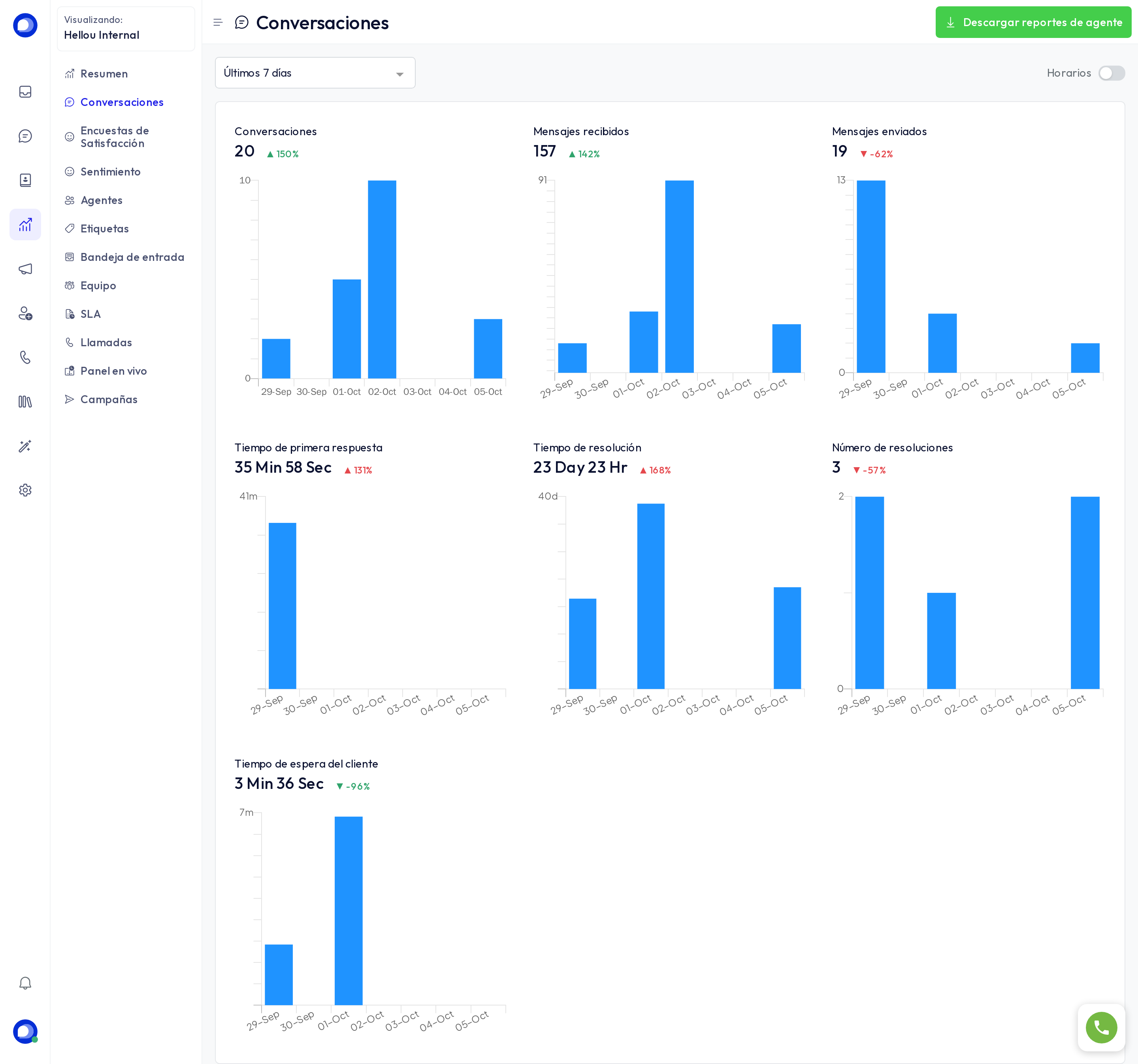1138x1064 pixels.
Task: Open the magic wand icon
Action: pos(25,446)
